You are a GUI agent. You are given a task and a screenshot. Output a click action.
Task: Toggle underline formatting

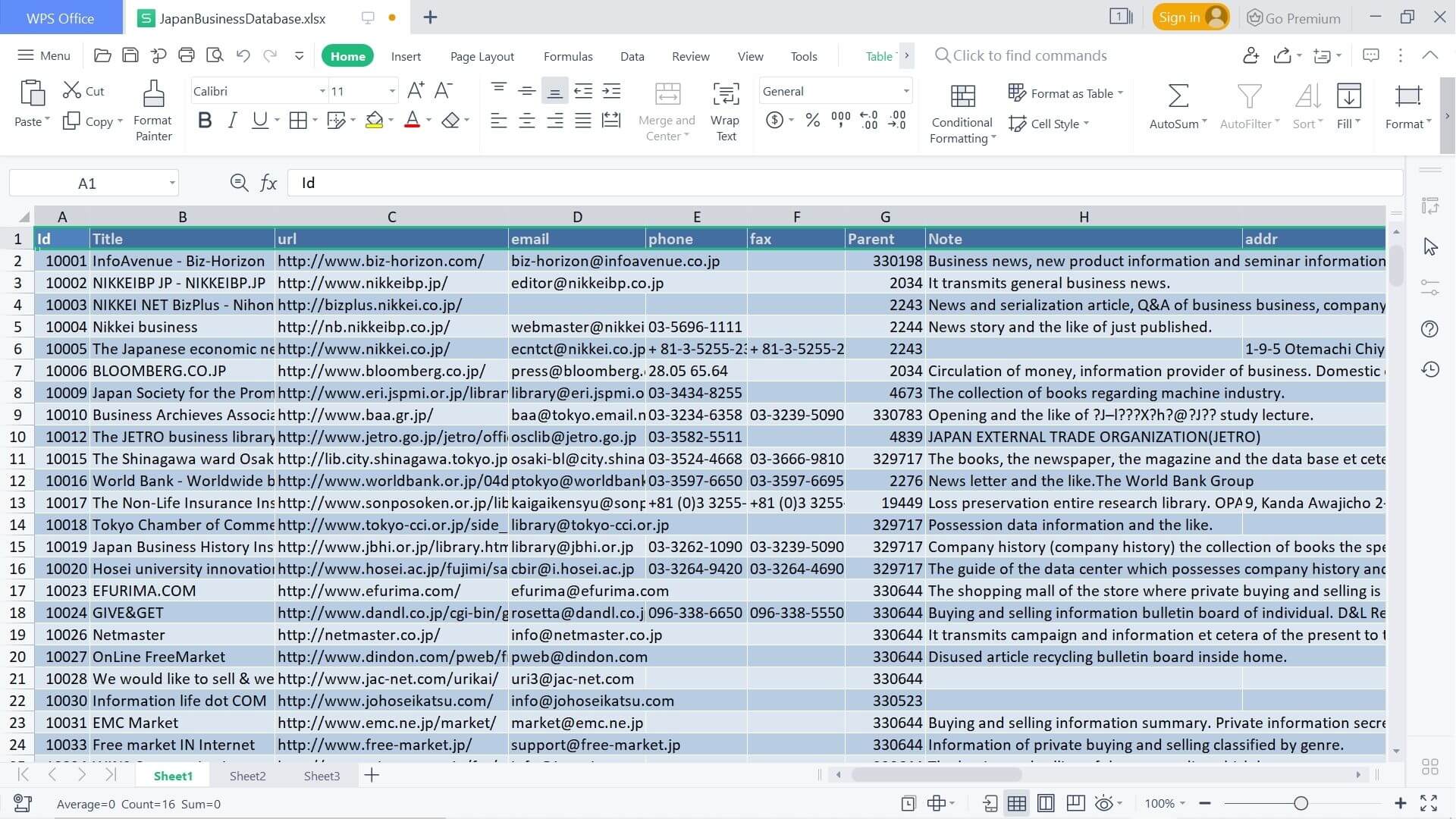tap(259, 120)
